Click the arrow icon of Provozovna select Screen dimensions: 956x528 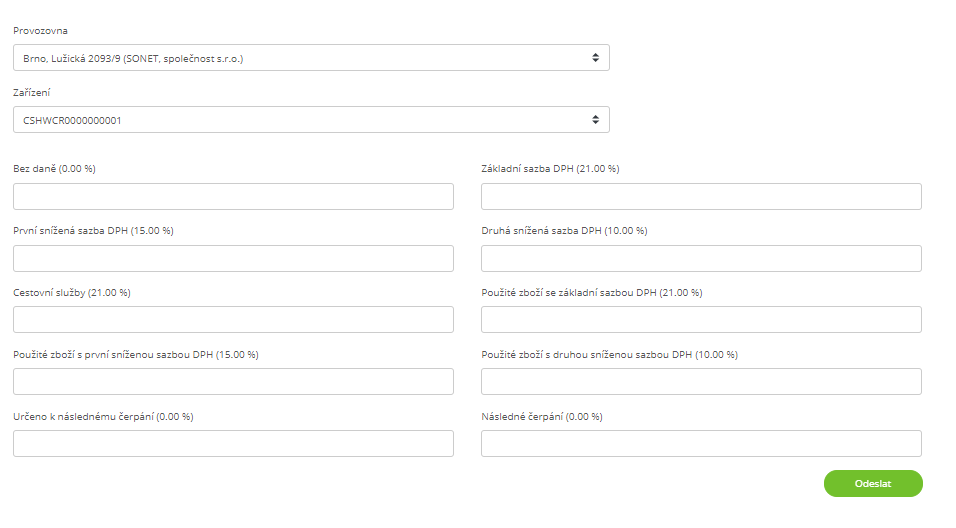[595, 58]
